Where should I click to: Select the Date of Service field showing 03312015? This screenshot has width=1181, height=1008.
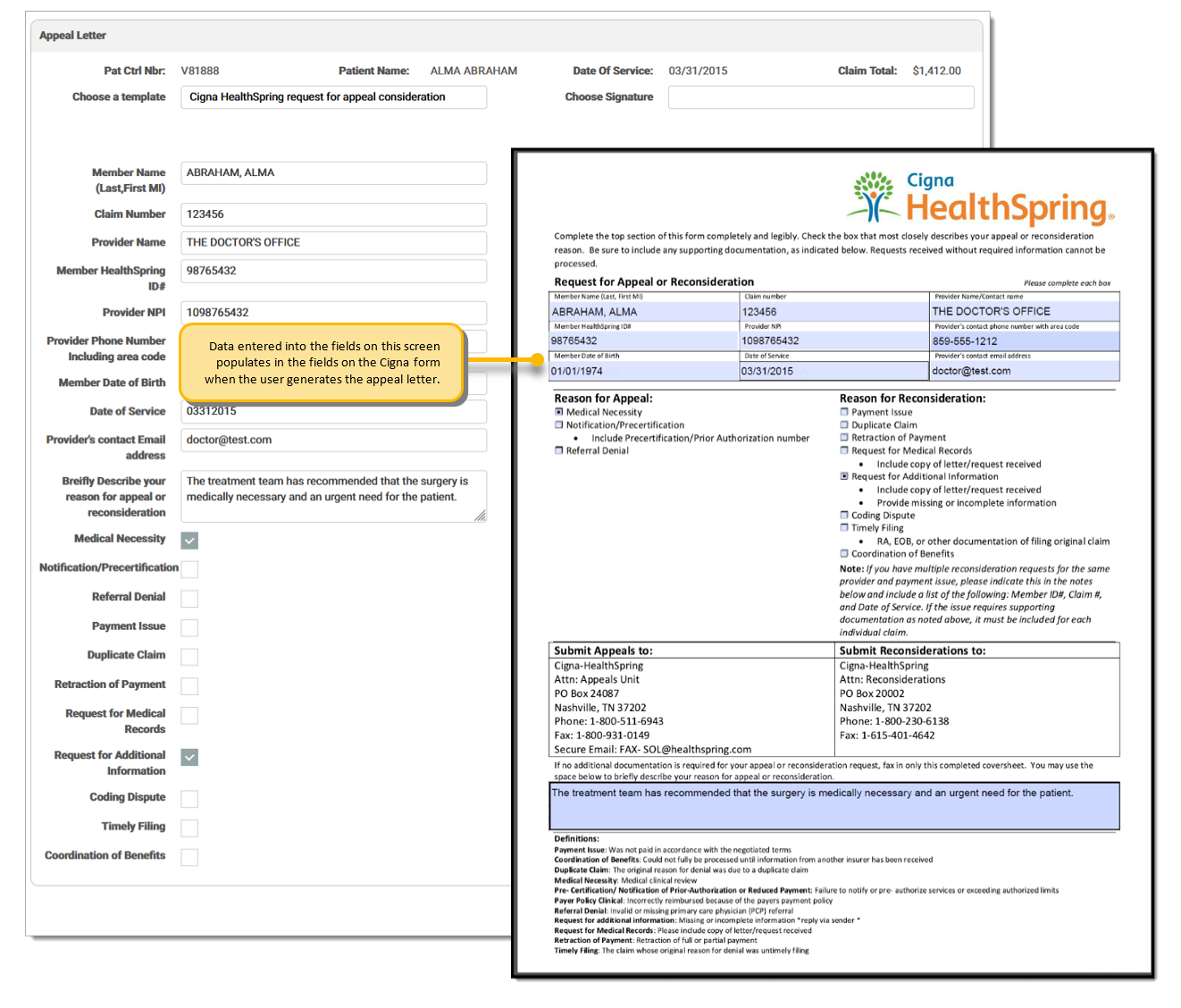[x=333, y=411]
